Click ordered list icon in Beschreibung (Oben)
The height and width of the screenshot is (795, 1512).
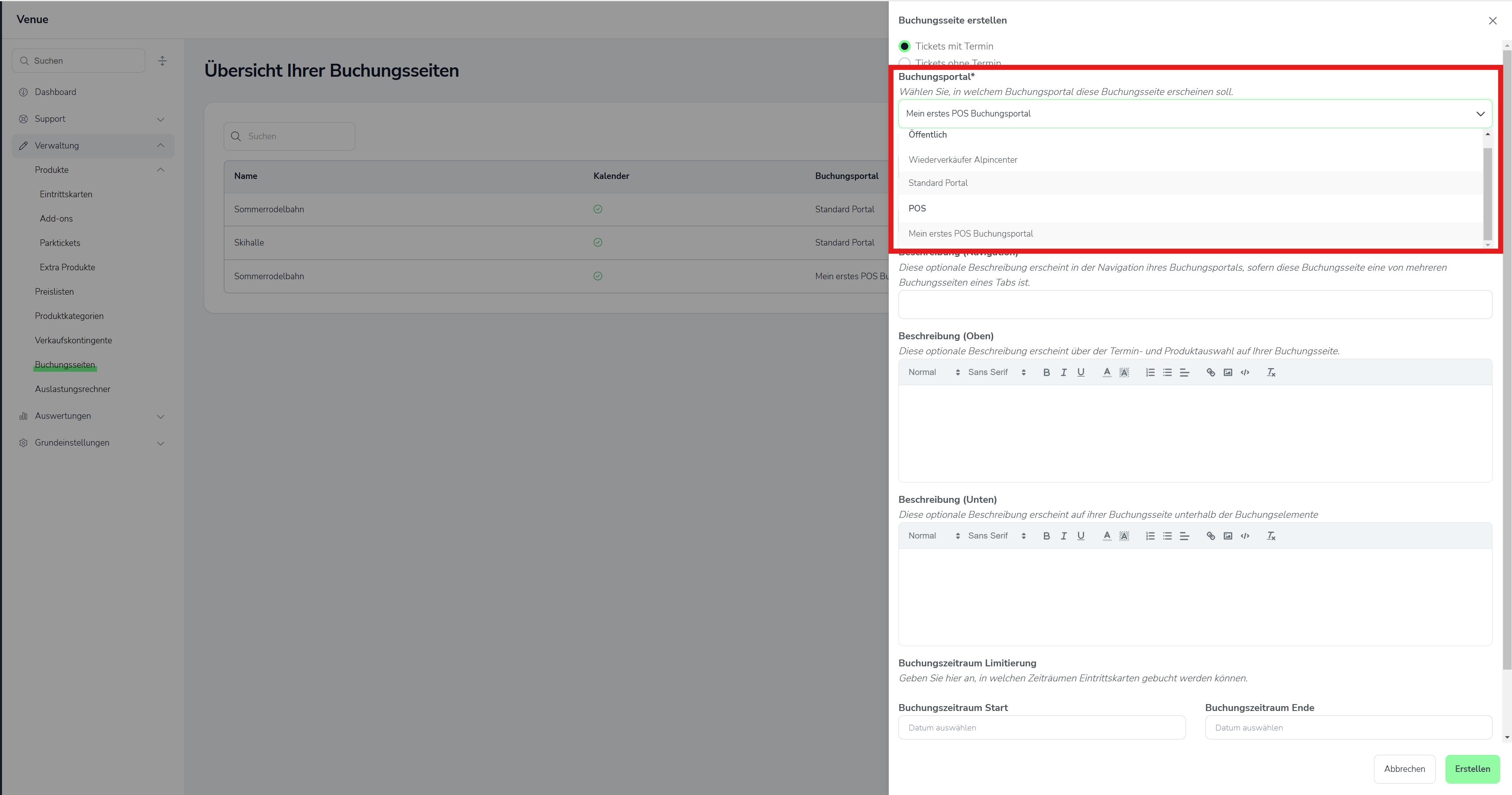(1150, 372)
